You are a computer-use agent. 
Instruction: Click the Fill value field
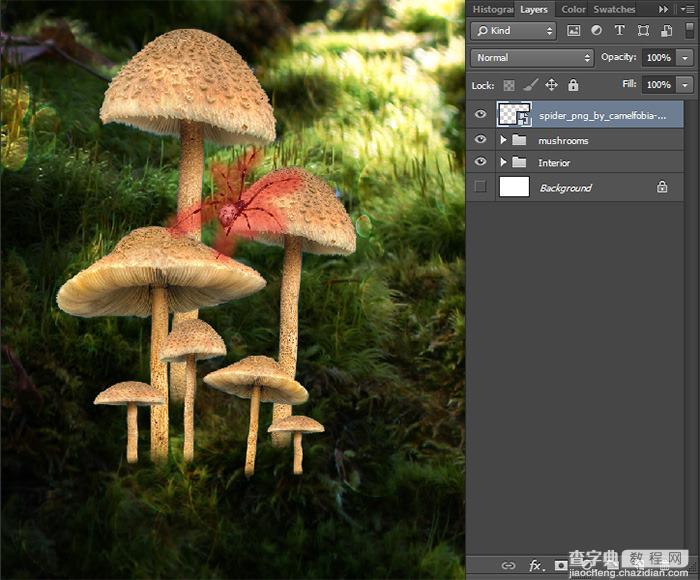659,85
